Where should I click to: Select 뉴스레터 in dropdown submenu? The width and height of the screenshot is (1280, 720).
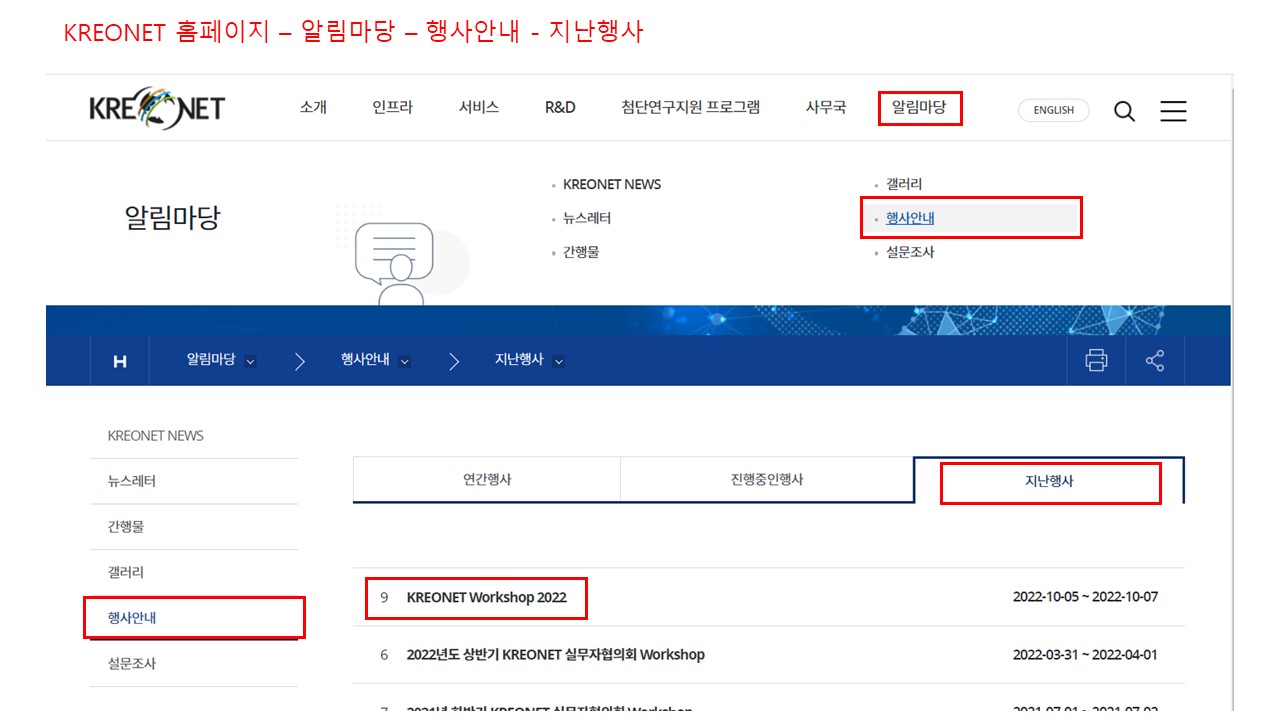point(587,218)
